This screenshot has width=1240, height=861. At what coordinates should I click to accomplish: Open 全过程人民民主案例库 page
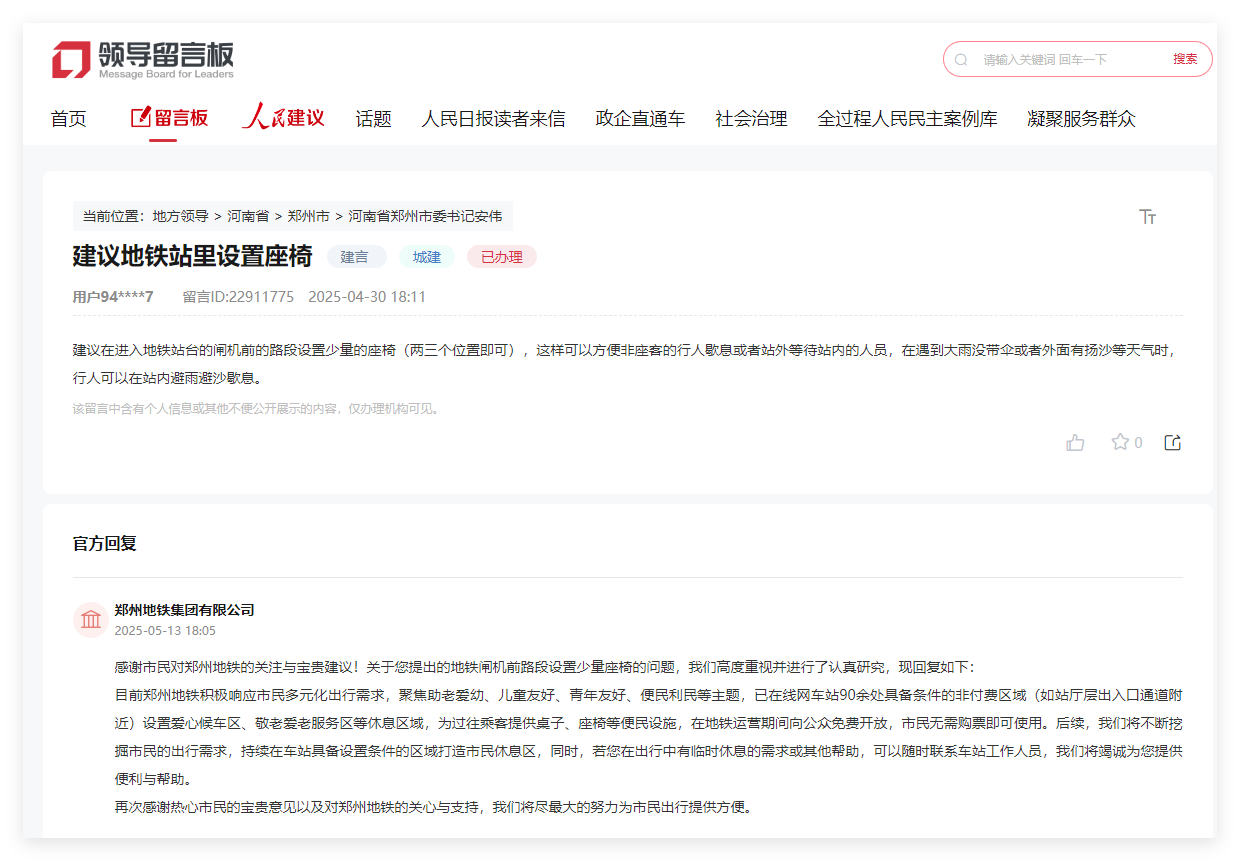coord(908,118)
